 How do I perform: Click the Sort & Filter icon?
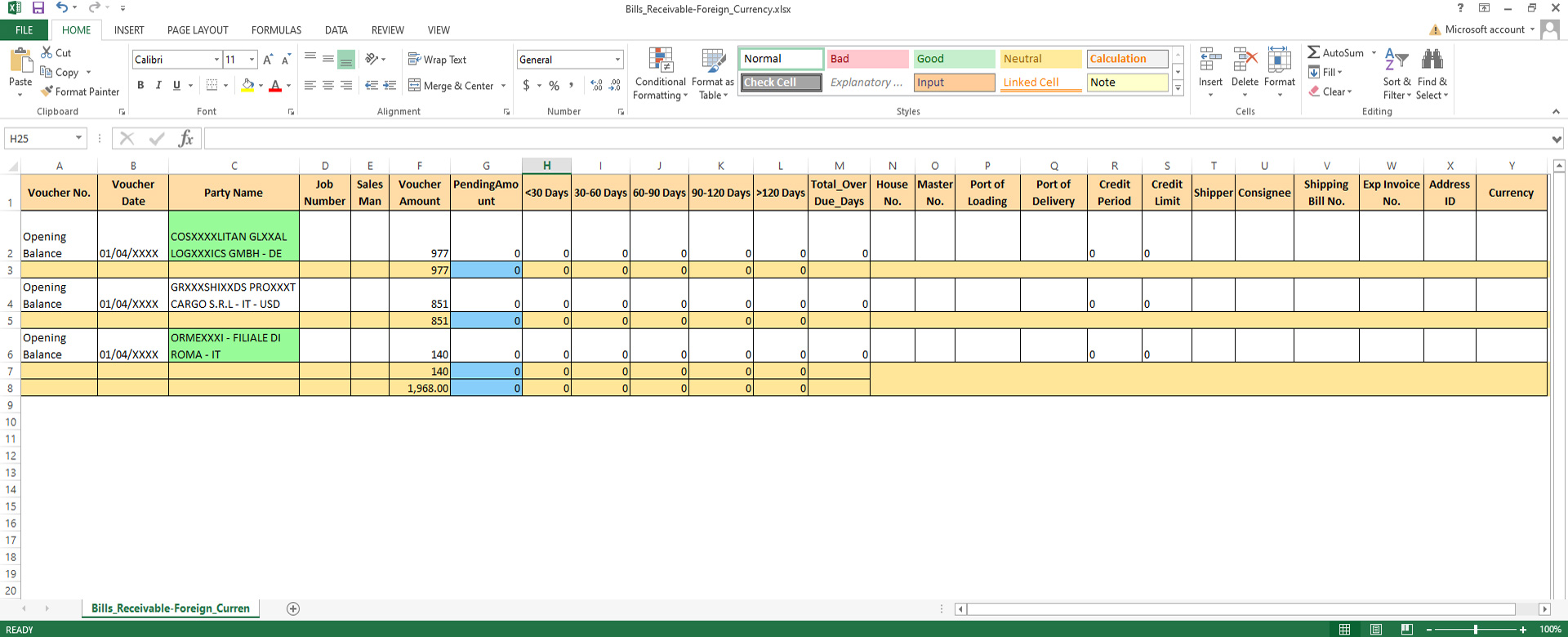(1396, 60)
